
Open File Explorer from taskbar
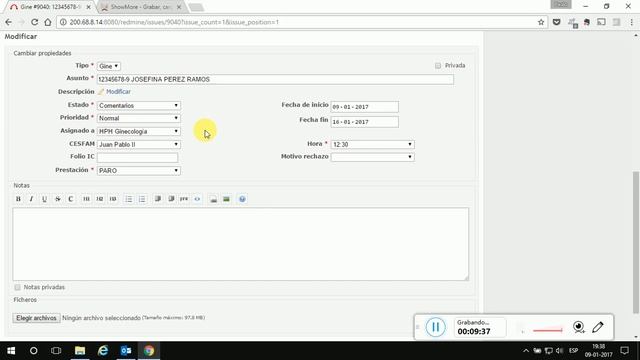[x=80, y=351]
